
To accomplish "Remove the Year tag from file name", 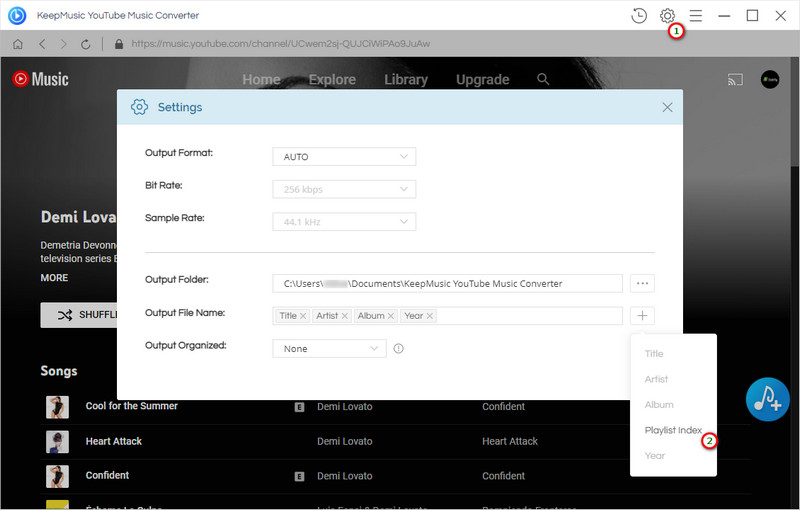I will [430, 316].
